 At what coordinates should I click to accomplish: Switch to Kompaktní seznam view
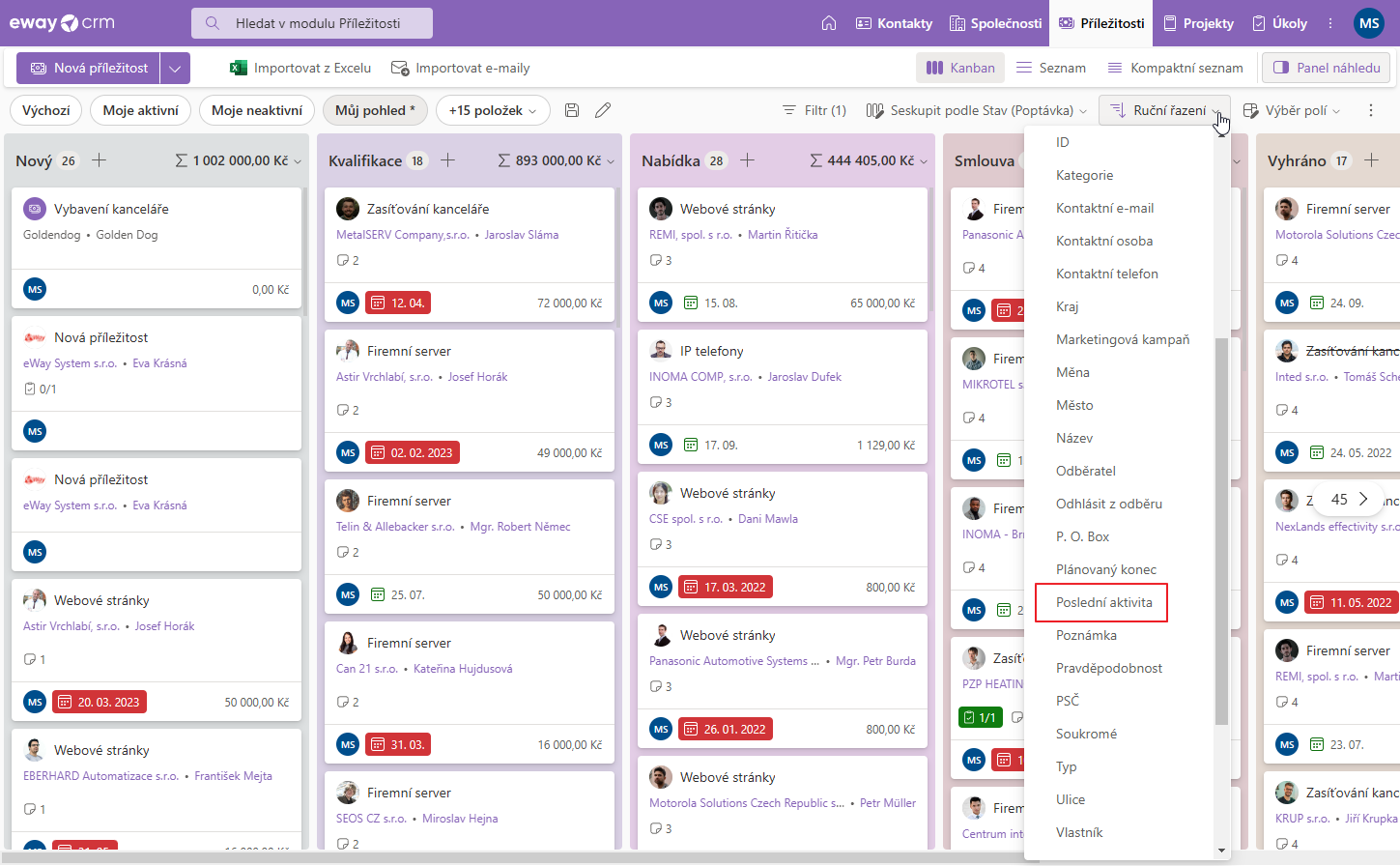[x=1175, y=68]
